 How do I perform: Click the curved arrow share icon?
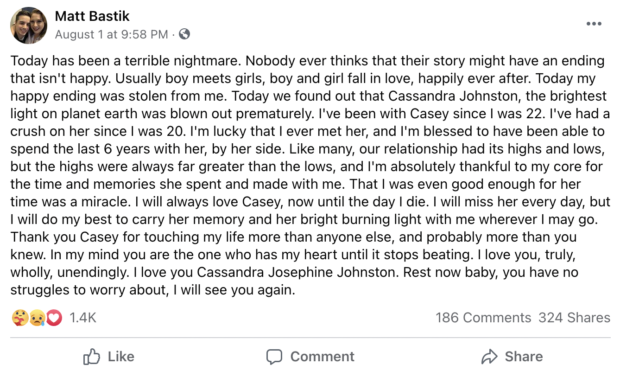point(489,356)
